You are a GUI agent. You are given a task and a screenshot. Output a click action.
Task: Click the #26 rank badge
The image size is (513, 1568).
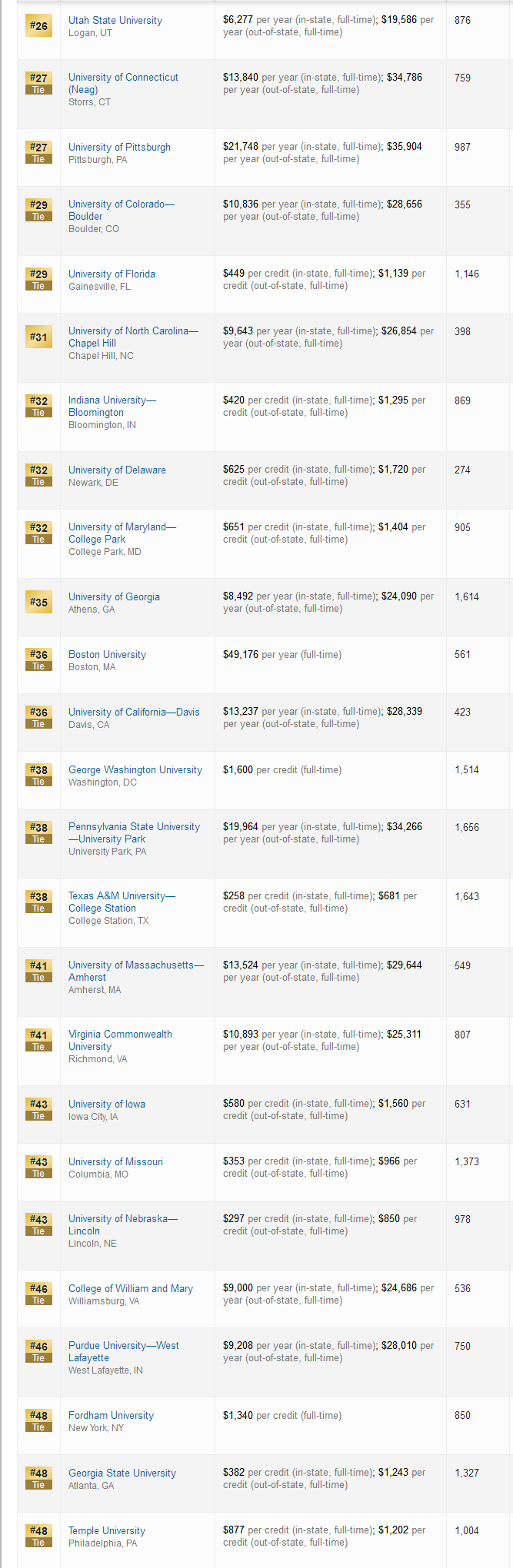(x=38, y=26)
